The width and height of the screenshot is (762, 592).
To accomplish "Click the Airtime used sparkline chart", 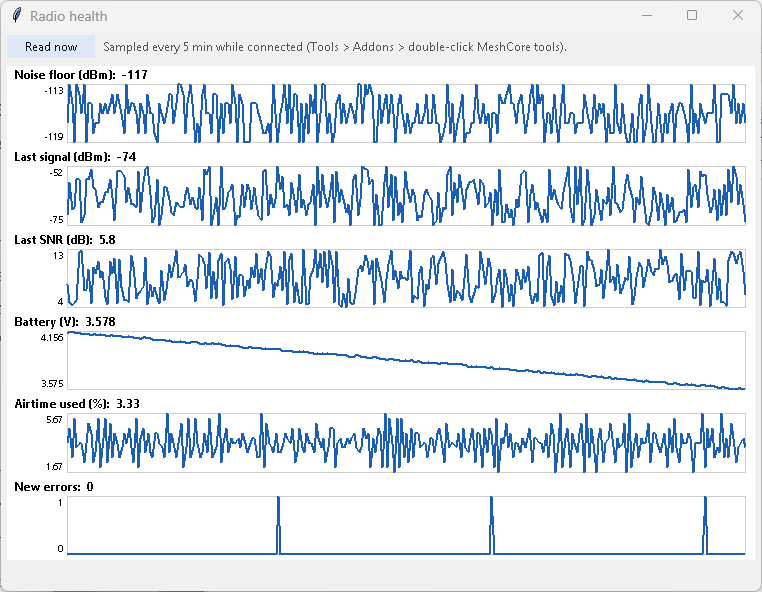I will (x=406, y=443).
